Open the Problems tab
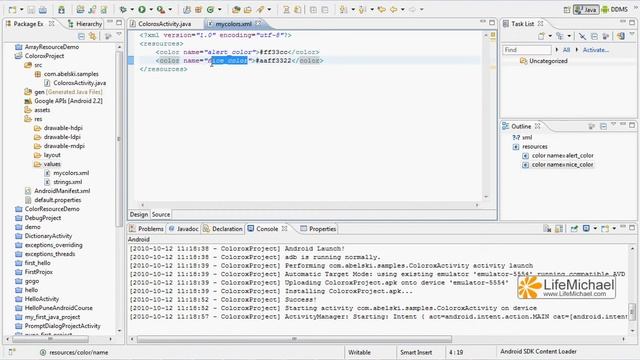The width and height of the screenshot is (640, 360). [x=146, y=229]
